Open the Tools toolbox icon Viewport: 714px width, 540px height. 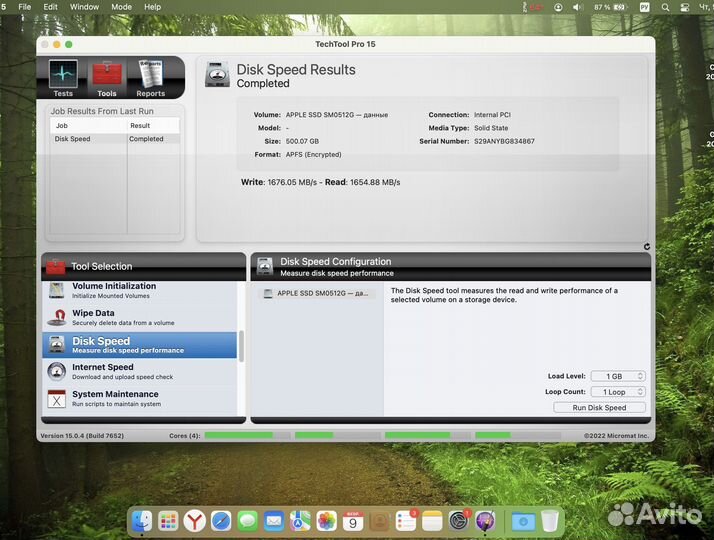coord(107,78)
